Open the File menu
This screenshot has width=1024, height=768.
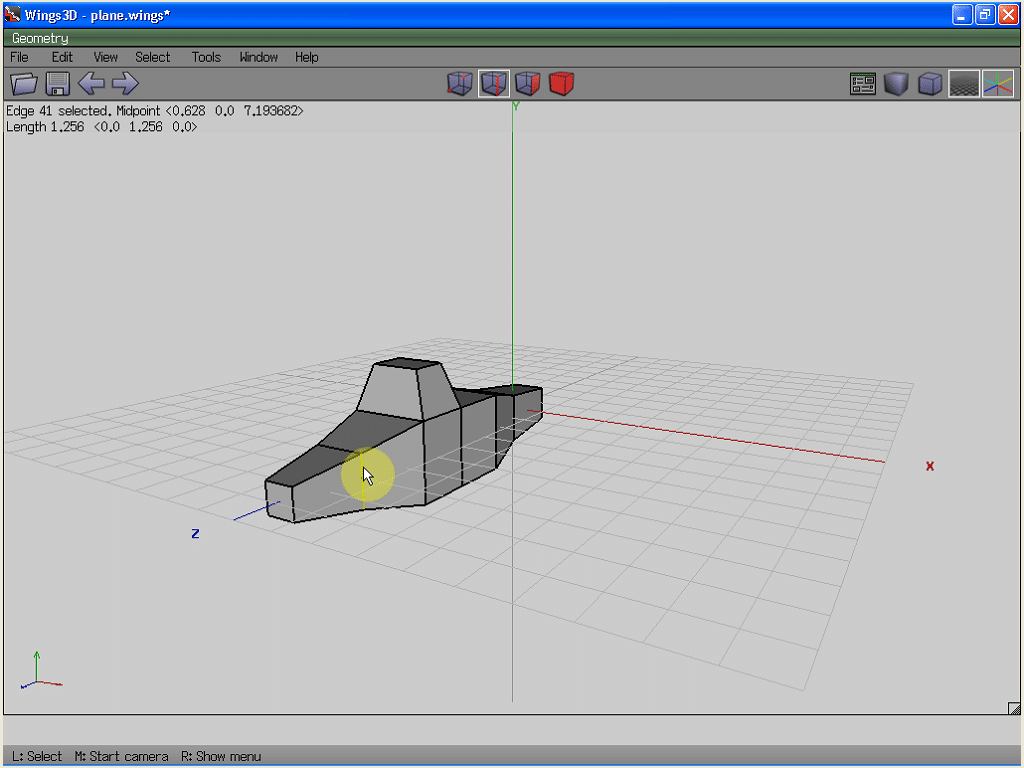(19, 57)
